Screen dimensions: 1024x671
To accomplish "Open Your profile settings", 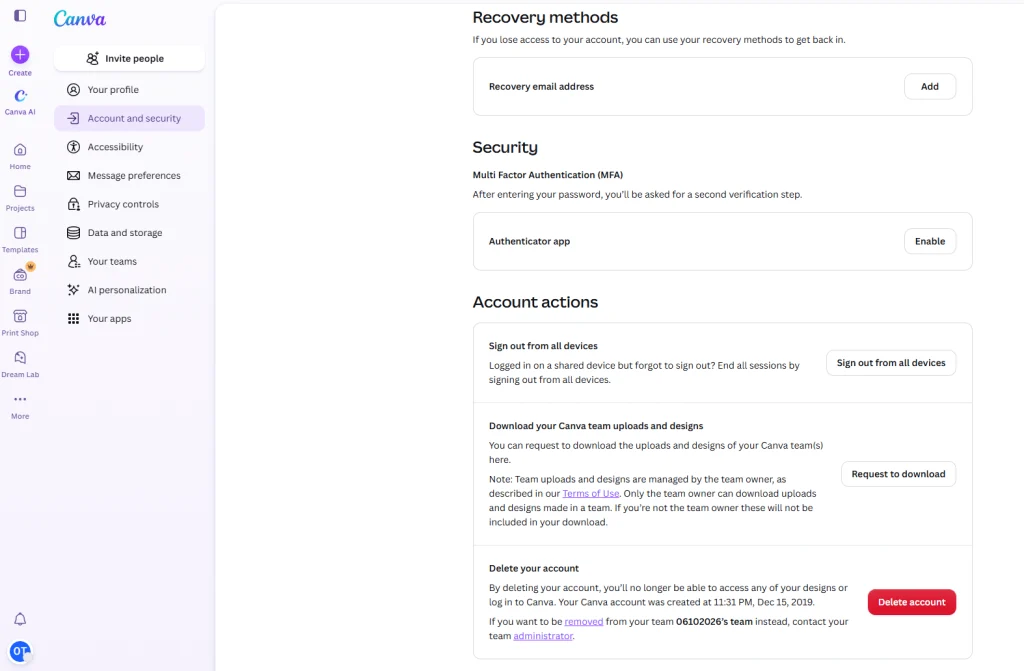I will coord(129,90).
